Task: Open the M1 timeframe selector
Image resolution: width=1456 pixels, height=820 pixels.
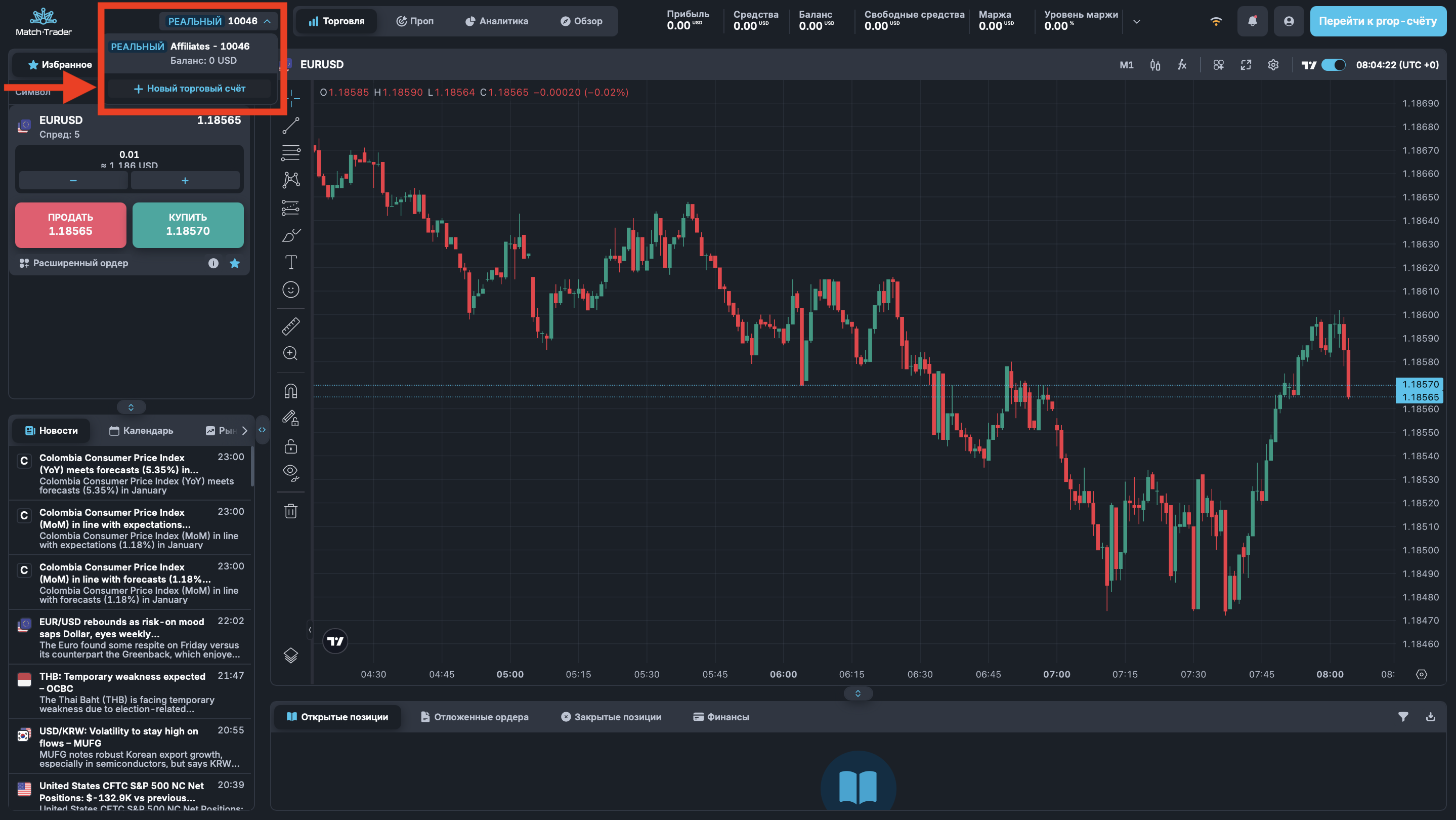Action: point(1126,65)
